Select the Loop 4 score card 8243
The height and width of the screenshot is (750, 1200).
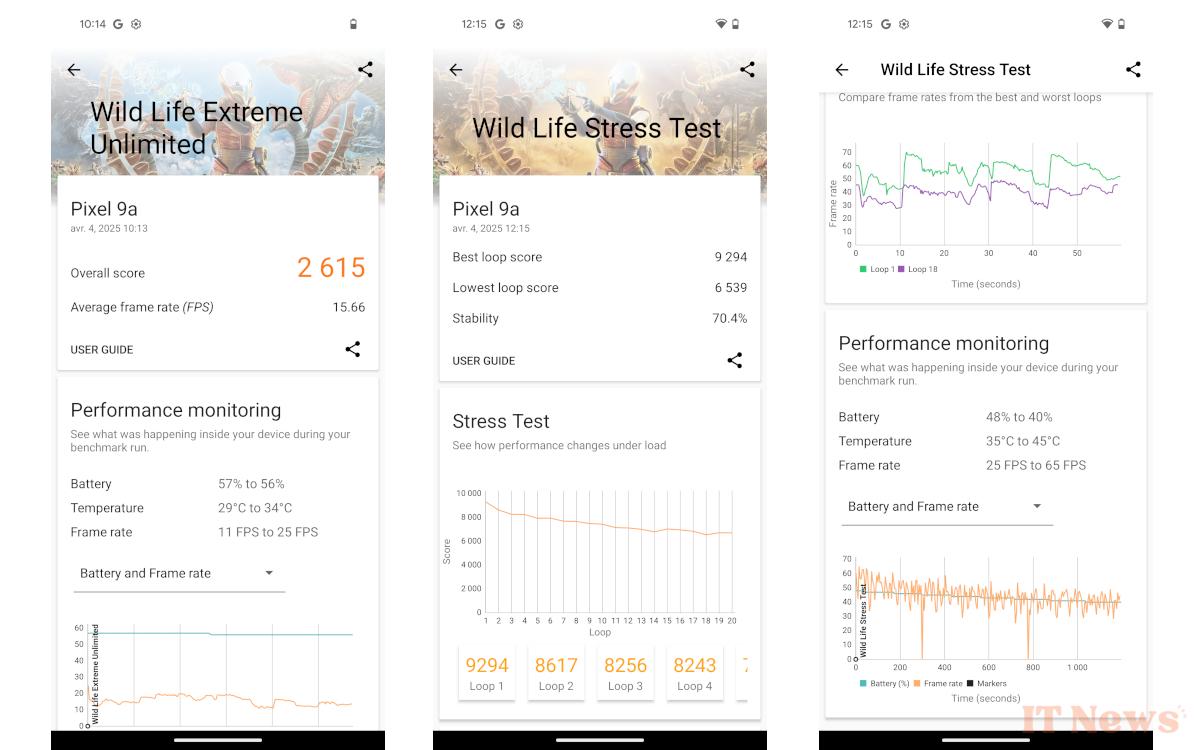point(694,673)
